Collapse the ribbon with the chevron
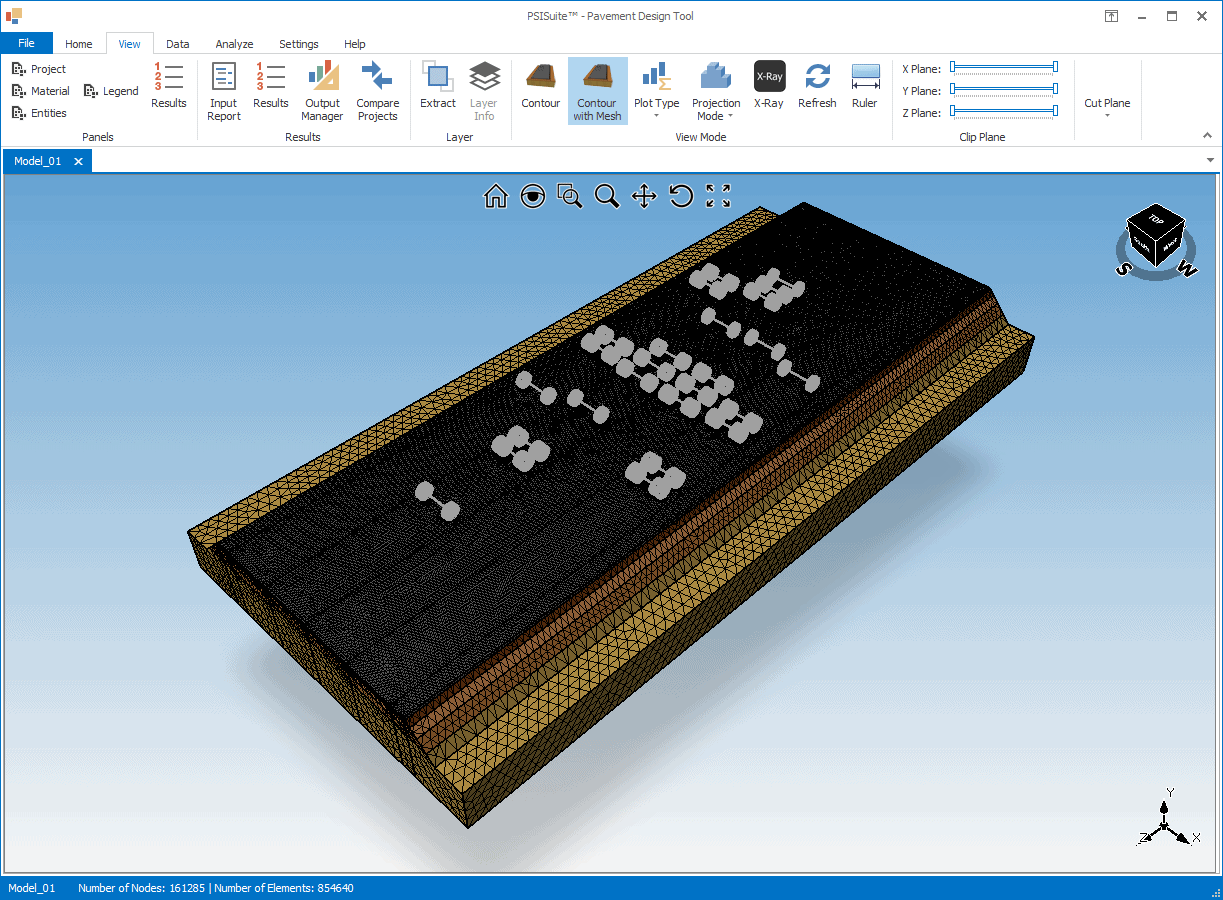 point(1208,135)
